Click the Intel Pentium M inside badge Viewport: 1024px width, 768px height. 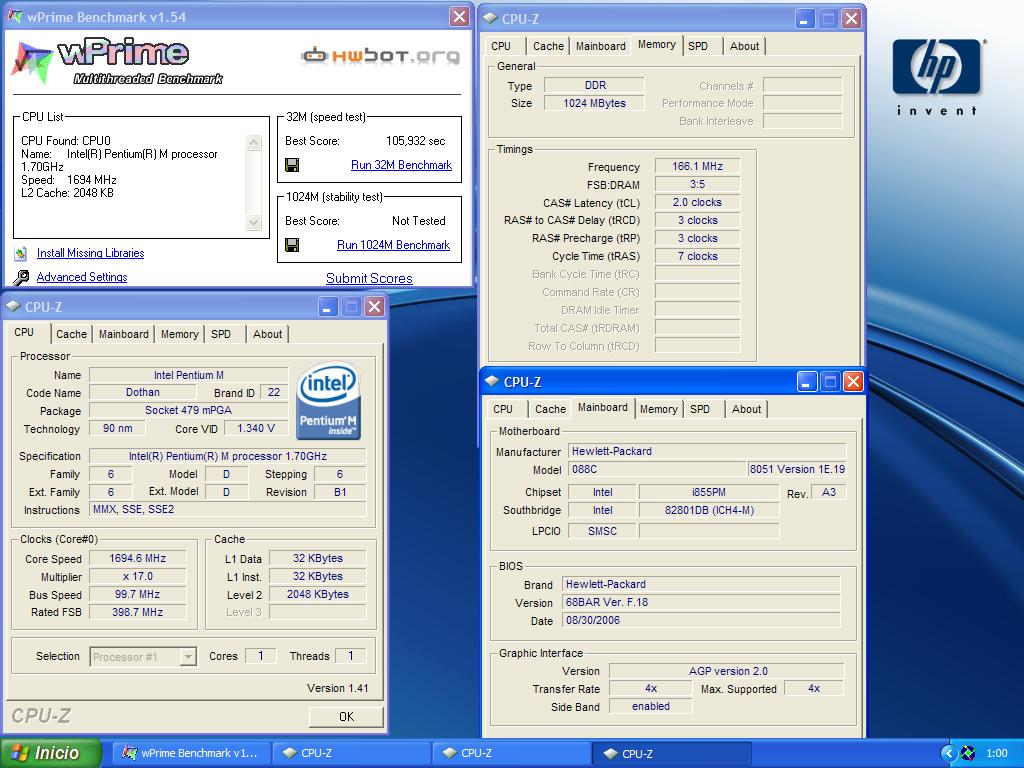328,401
